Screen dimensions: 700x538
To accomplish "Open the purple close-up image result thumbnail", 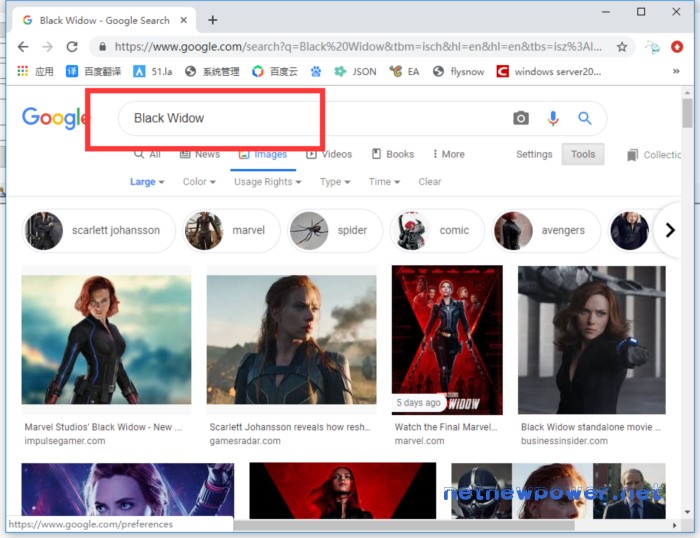I will tap(128, 491).
